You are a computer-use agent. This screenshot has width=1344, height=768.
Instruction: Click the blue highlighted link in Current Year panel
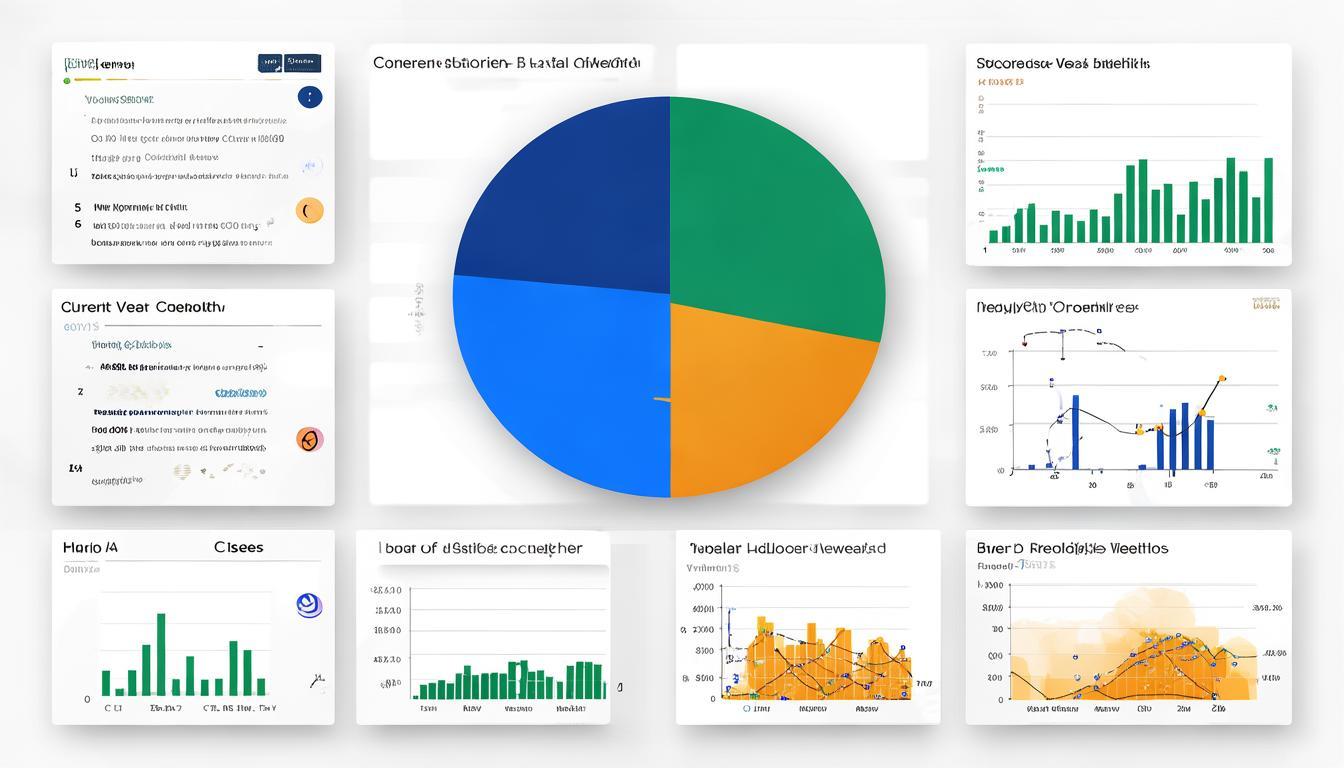pos(240,393)
